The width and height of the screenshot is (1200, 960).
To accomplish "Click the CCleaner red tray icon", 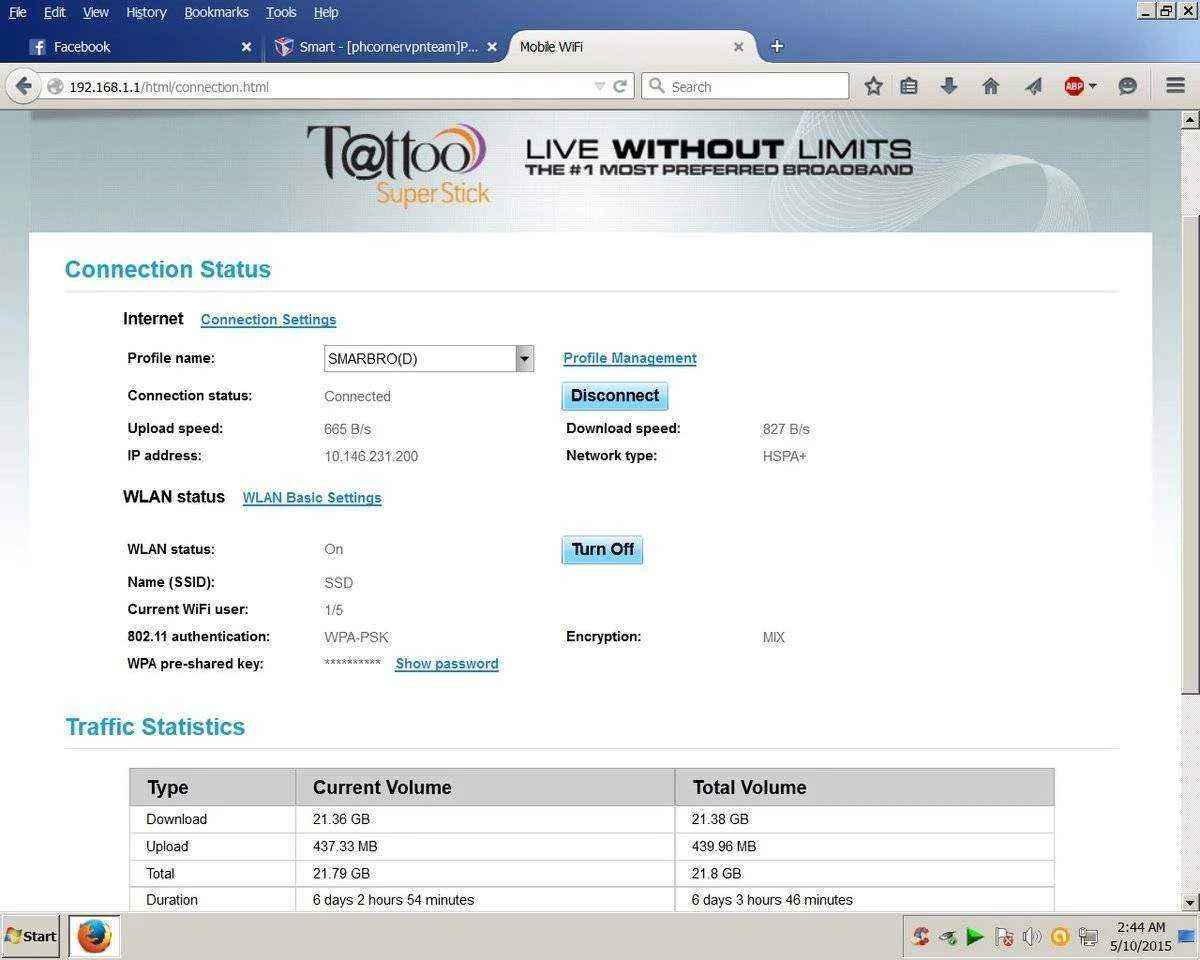I will point(920,937).
